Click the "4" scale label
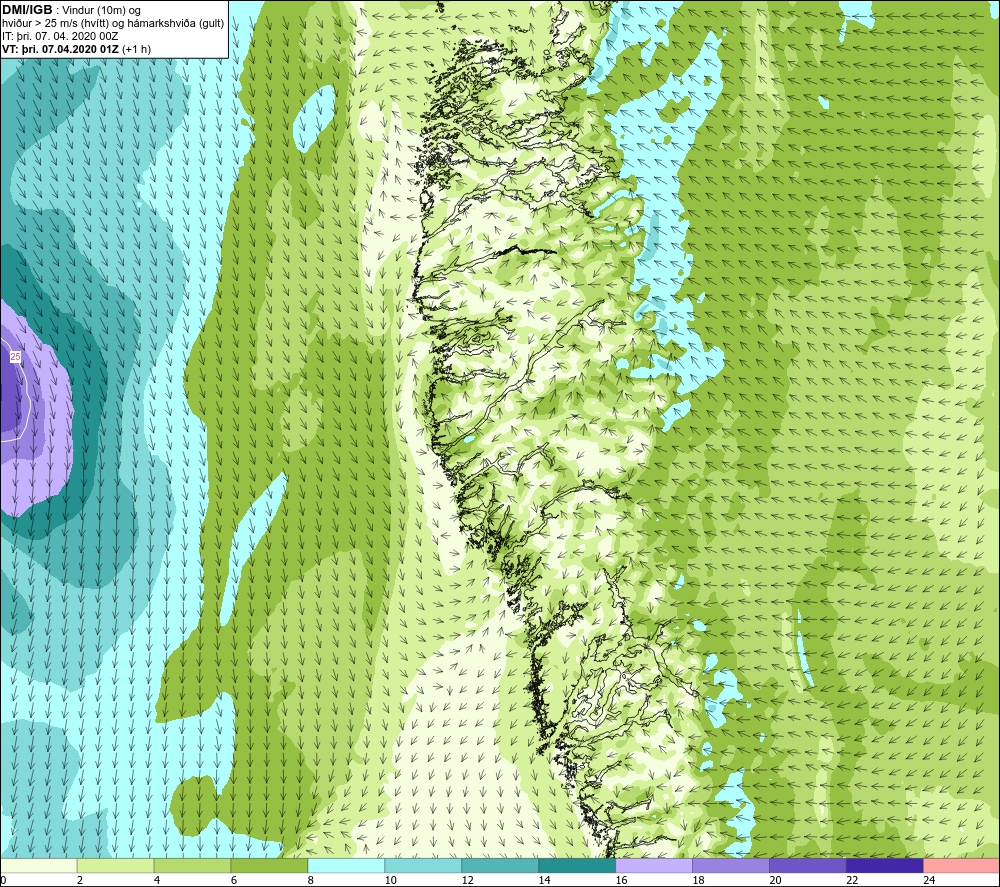 tap(157, 880)
